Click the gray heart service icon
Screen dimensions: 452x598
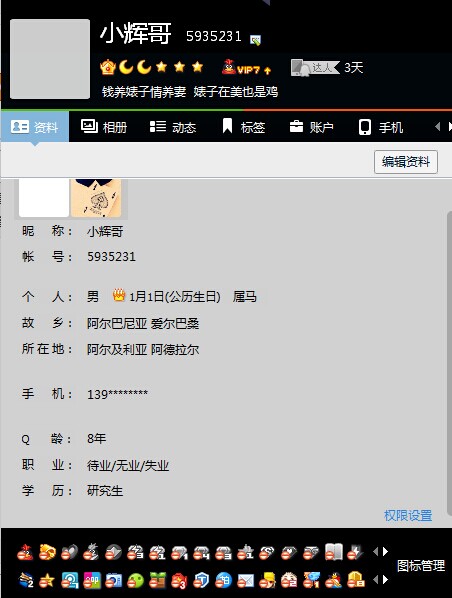(x=69, y=552)
